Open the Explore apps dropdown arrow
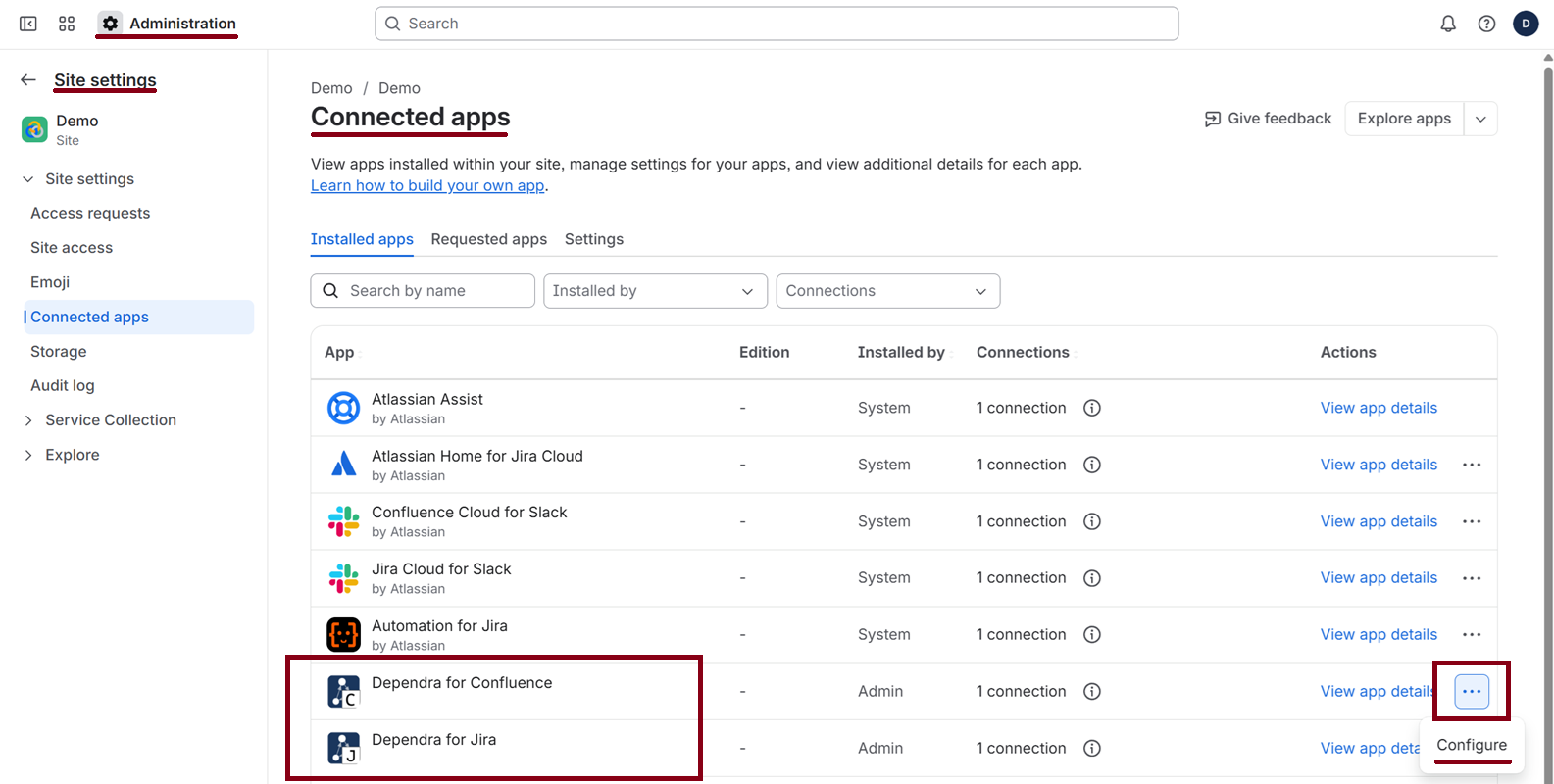This screenshot has width=1554, height=784. pyautogui.click(x=1480, y=119)
